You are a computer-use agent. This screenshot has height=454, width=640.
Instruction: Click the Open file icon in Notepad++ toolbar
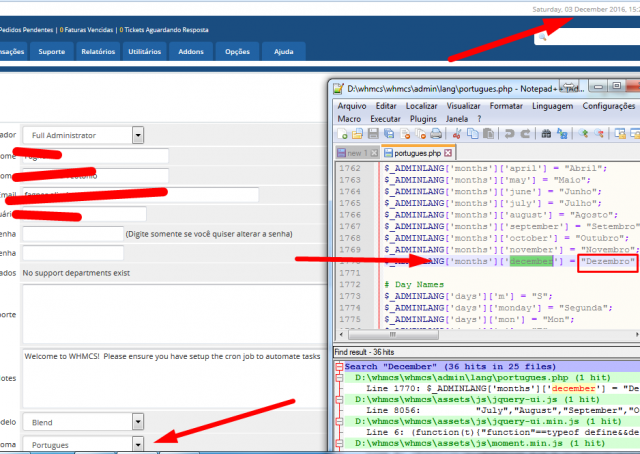tap(357, 134)
